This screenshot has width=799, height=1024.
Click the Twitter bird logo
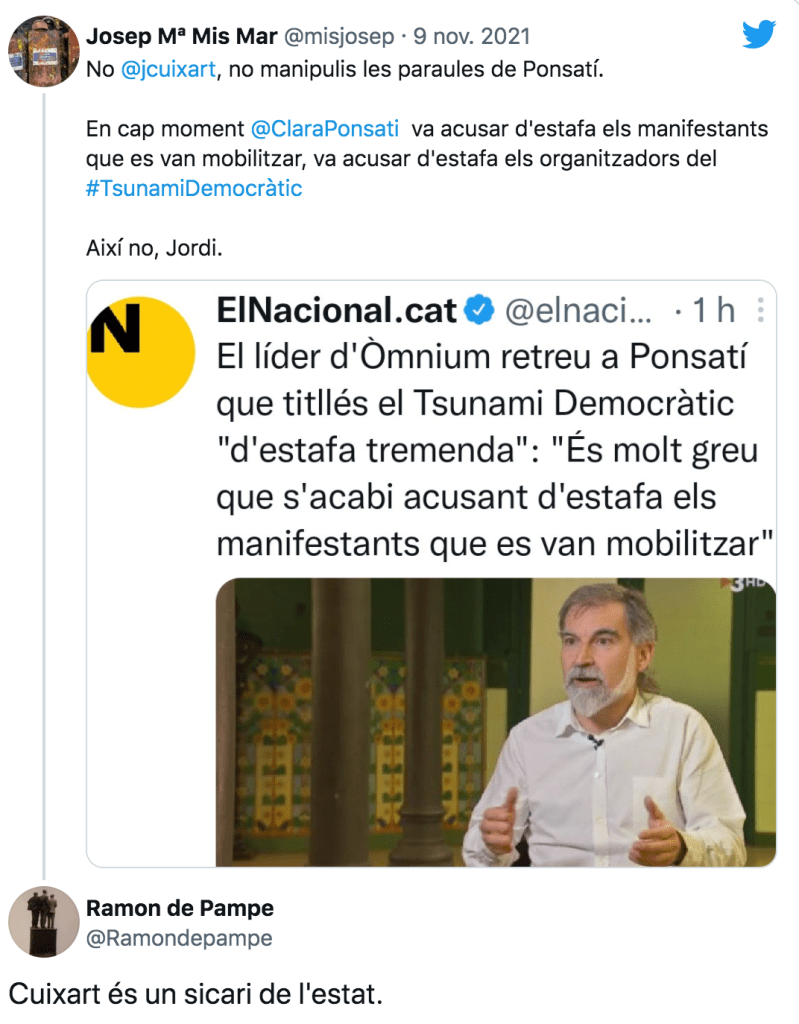coord(758,35)
